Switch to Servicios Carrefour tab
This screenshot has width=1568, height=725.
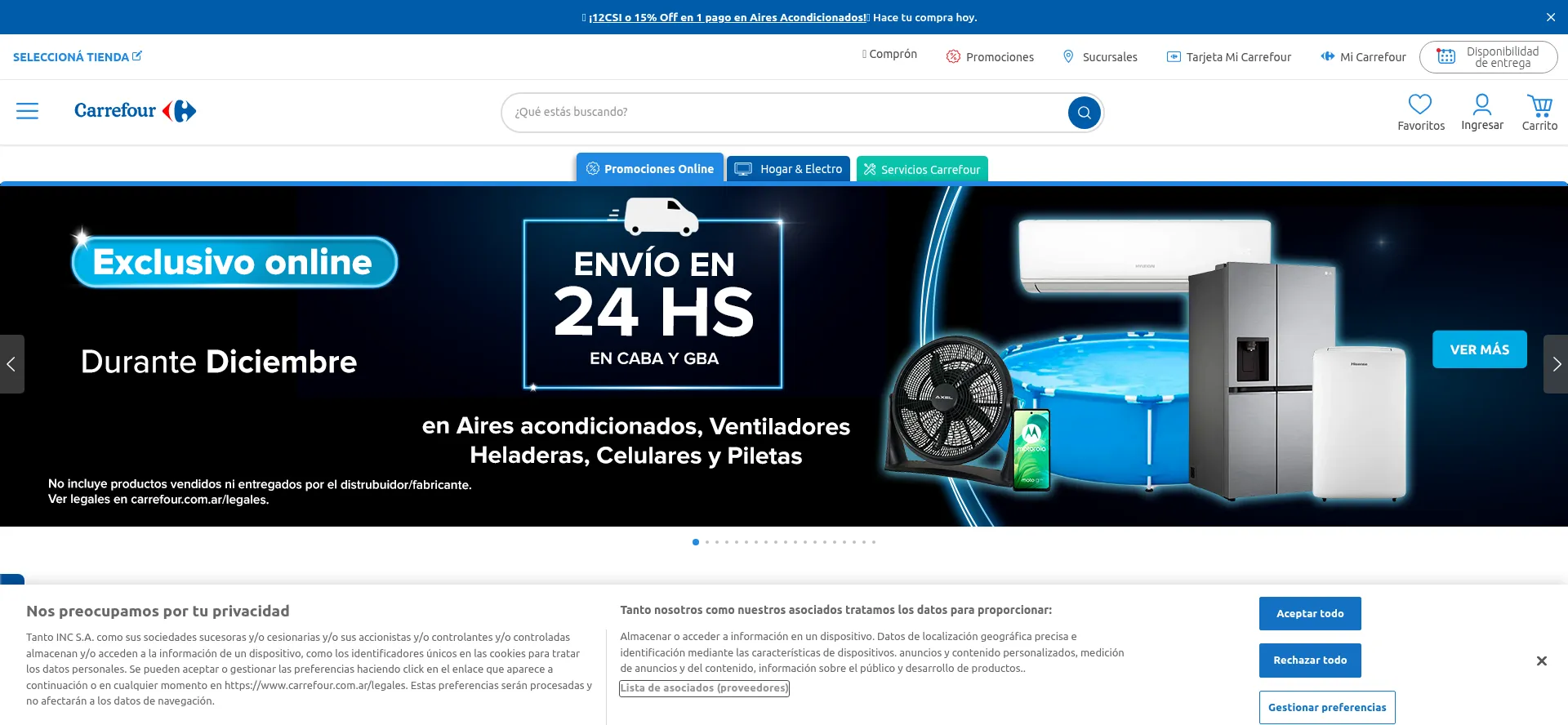[x=922, y=169]
